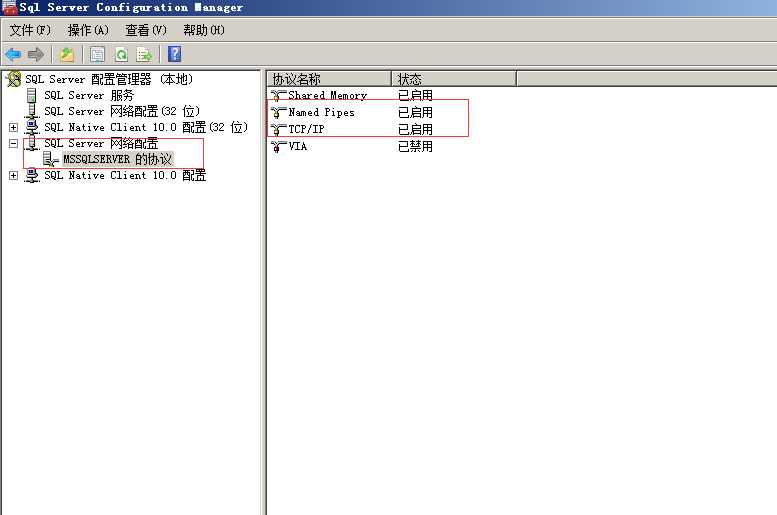Select the TCP/IP protocol row
Image resolution: width=777 pixels, height=515 pixels.
click(306, 129)
